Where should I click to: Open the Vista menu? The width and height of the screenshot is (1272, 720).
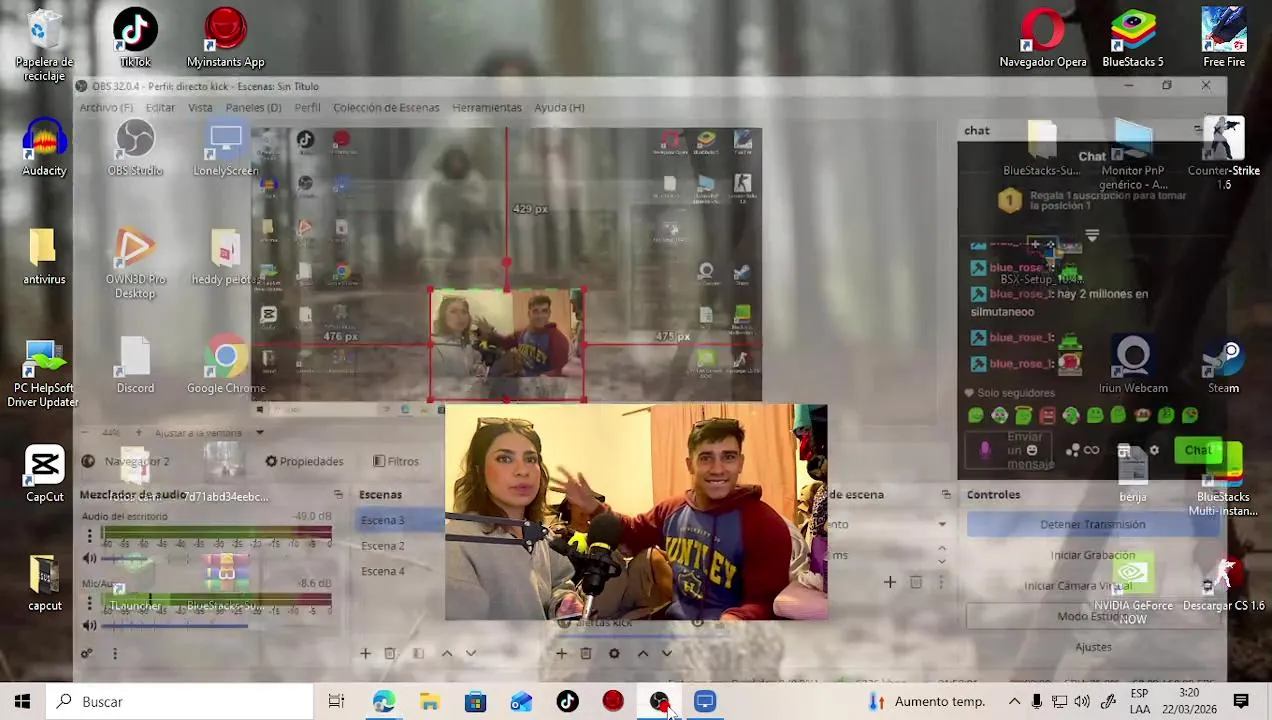pyautogui.click(x=200, y=107)
